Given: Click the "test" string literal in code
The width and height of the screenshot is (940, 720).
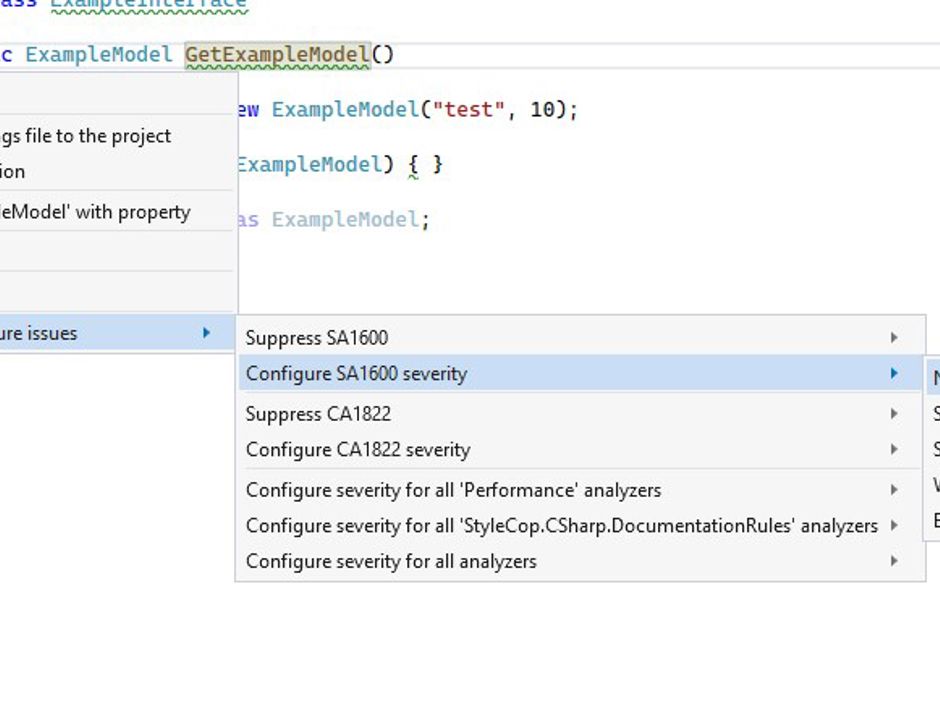Looking at the screenshot, I should [468, 110].
